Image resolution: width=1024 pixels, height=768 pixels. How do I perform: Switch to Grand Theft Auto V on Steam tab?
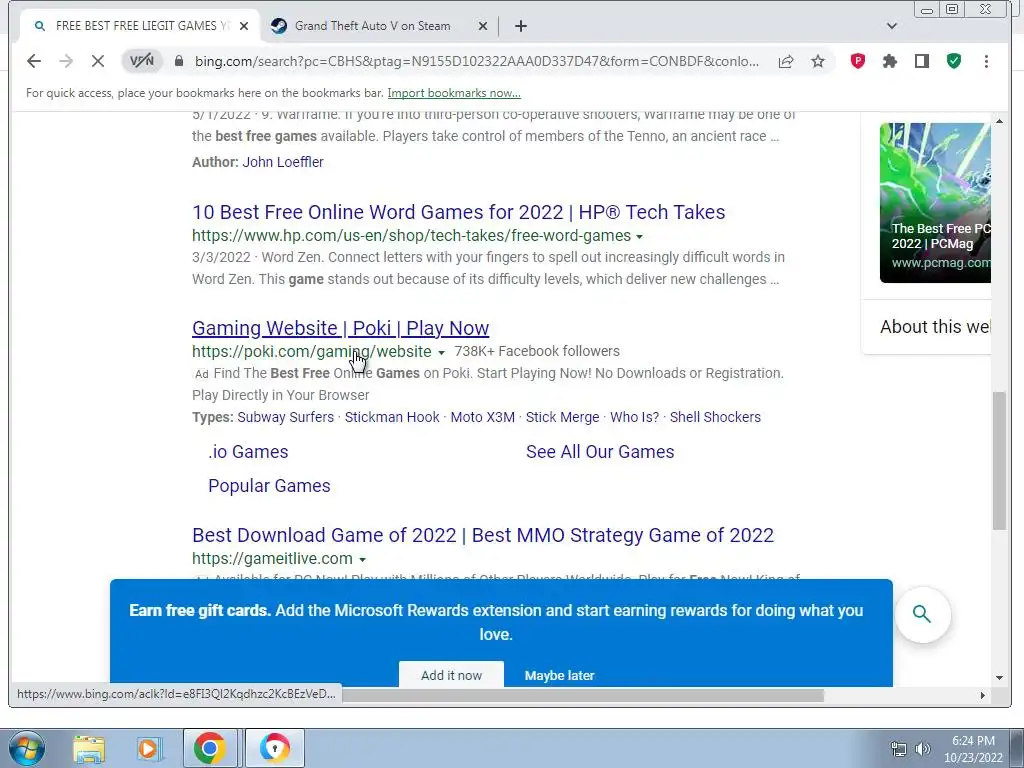(372, 26)
